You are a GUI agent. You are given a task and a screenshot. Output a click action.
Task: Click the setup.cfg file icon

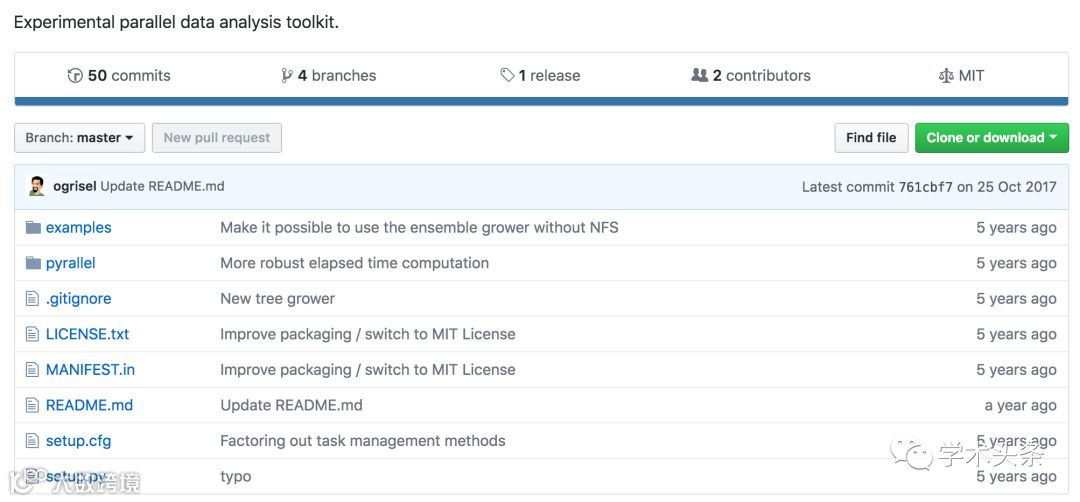tap(33, 441)
